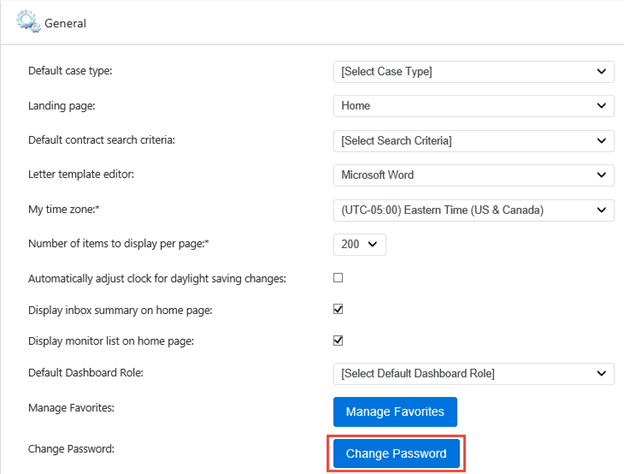Screen dimensions: 624x474
Task: Click chevron arrow on Dashboard Role select
Action: coord(601,374)
